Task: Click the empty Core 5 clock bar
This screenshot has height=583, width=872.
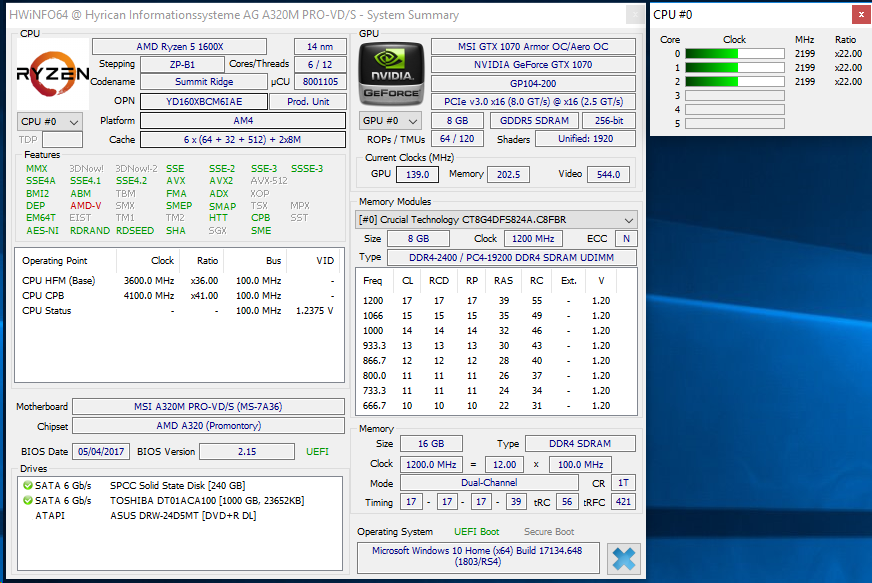Action: coord(735,123)
